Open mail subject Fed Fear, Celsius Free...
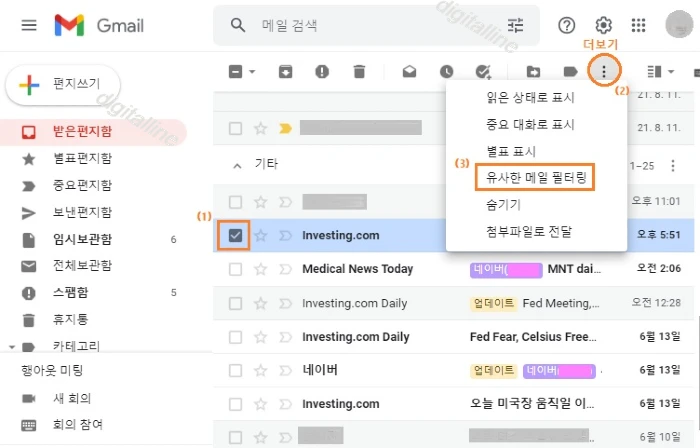This screenshot has width=700, height=448. (x=533, y=337)
